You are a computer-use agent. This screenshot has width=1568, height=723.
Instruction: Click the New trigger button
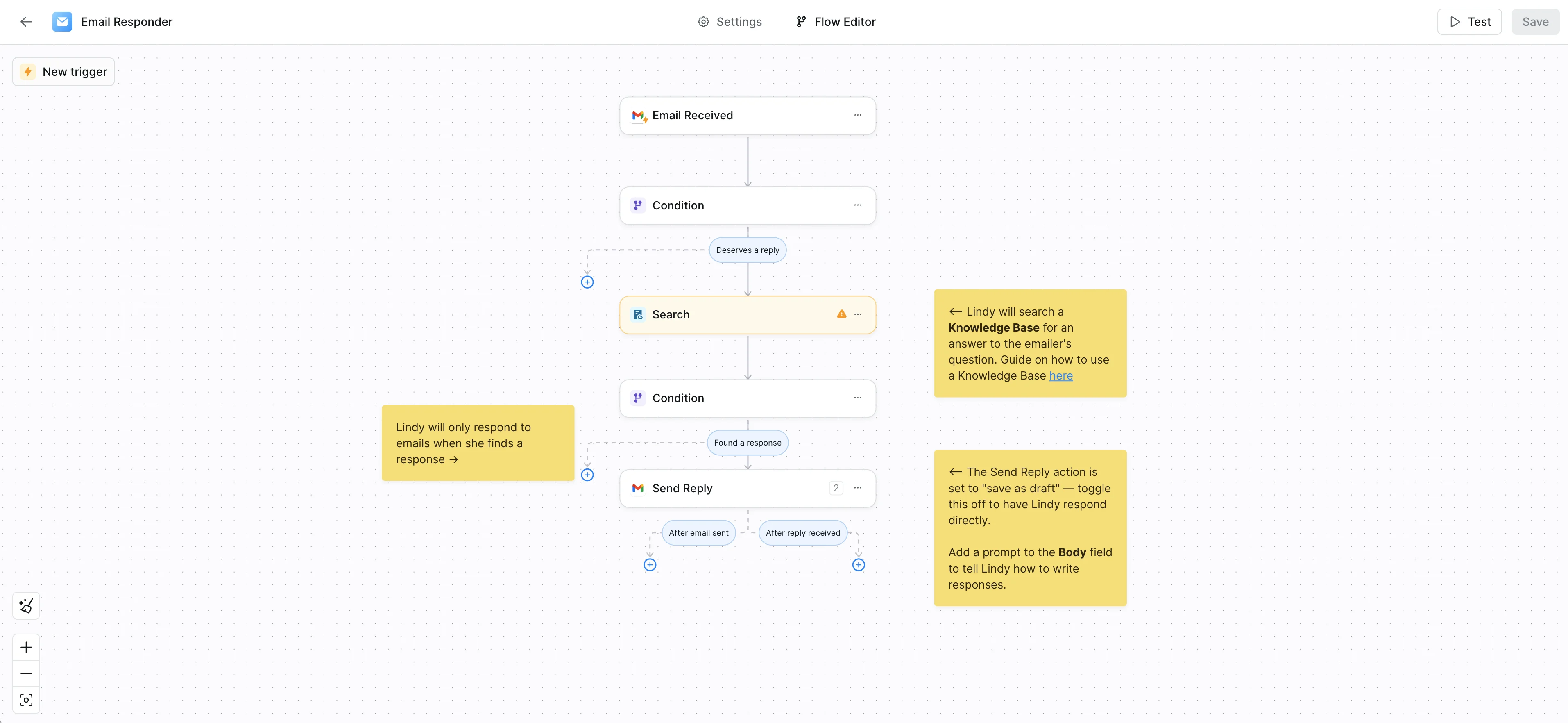pyautogui.click(x=63, y=72)
